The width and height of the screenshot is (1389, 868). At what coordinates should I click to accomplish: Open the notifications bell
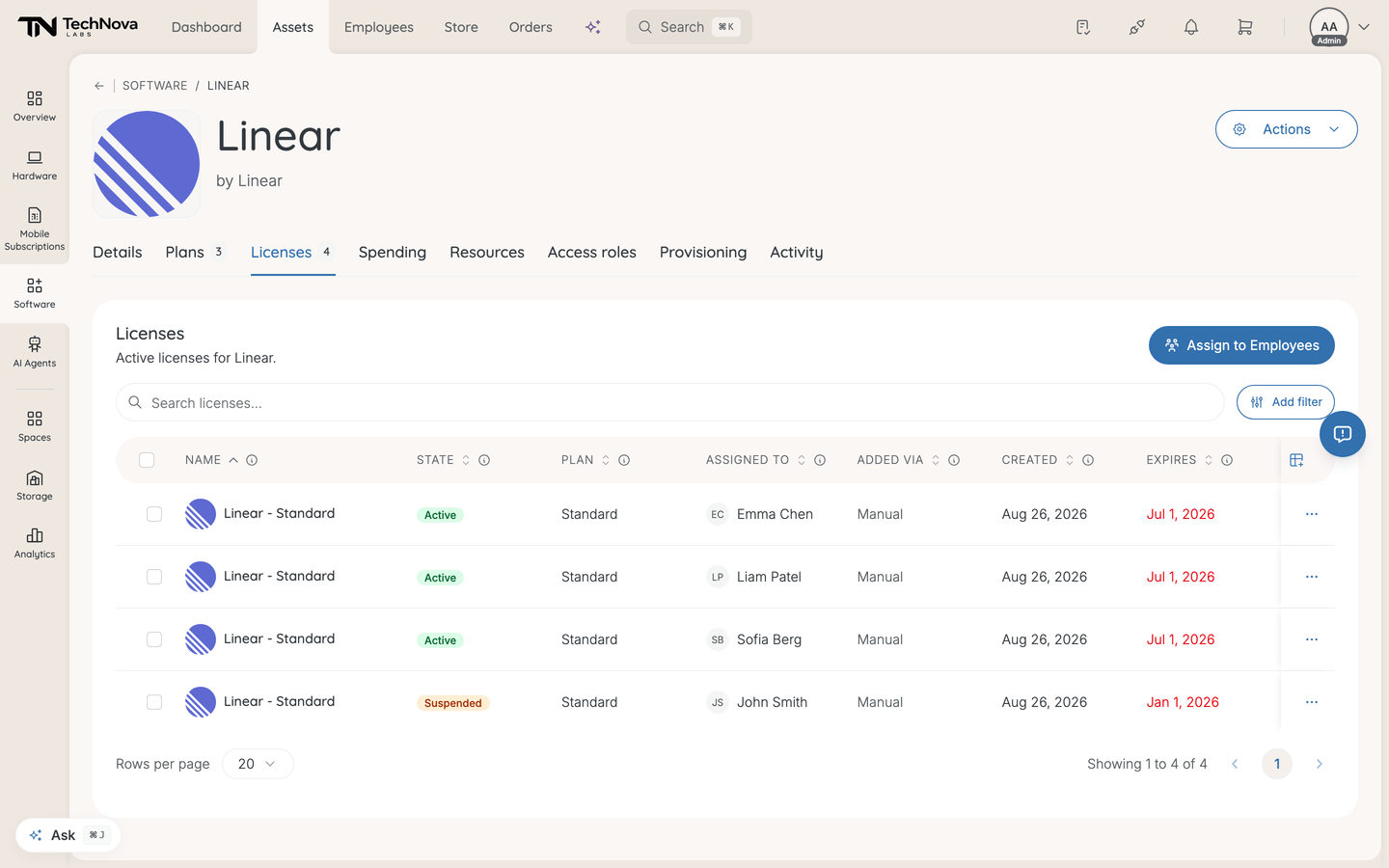pyautogui.click(x=1191, y=27)
